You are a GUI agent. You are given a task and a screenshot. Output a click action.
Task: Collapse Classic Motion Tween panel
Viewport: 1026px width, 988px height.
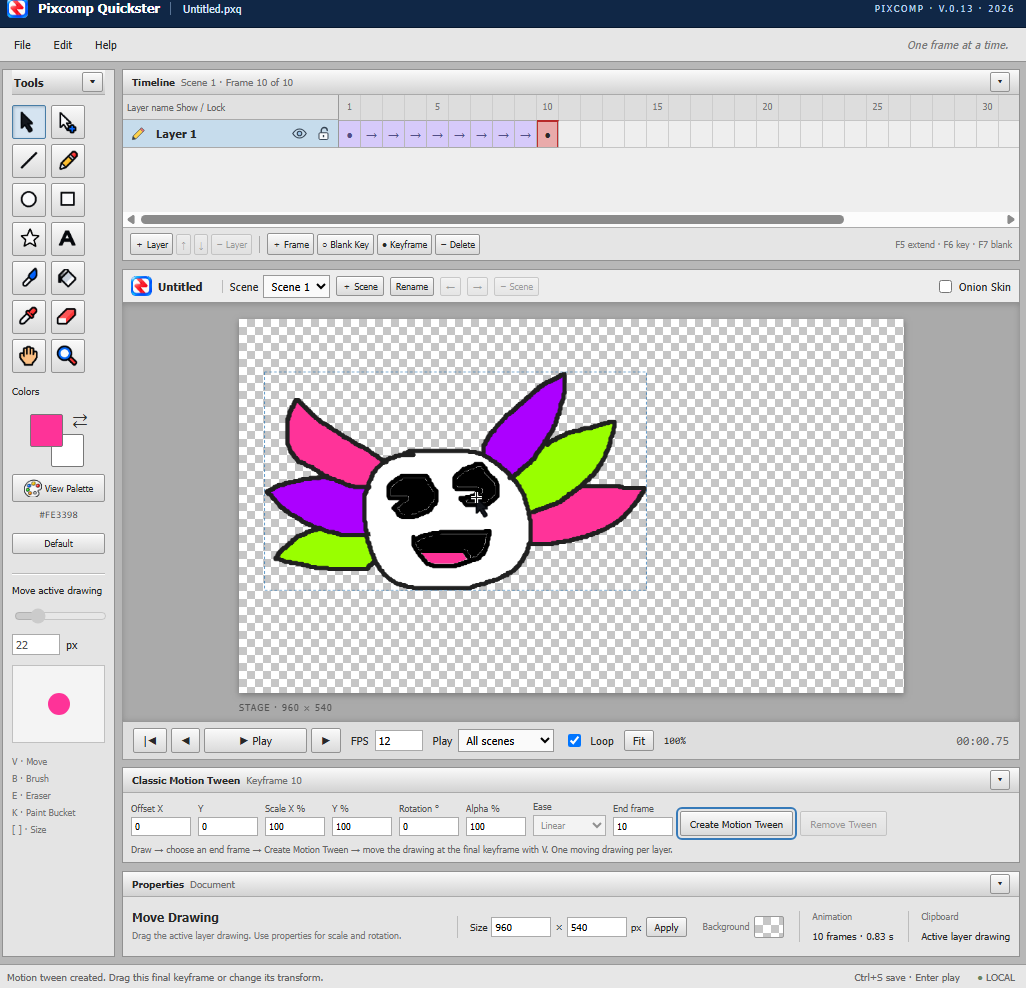point(1000,780)
